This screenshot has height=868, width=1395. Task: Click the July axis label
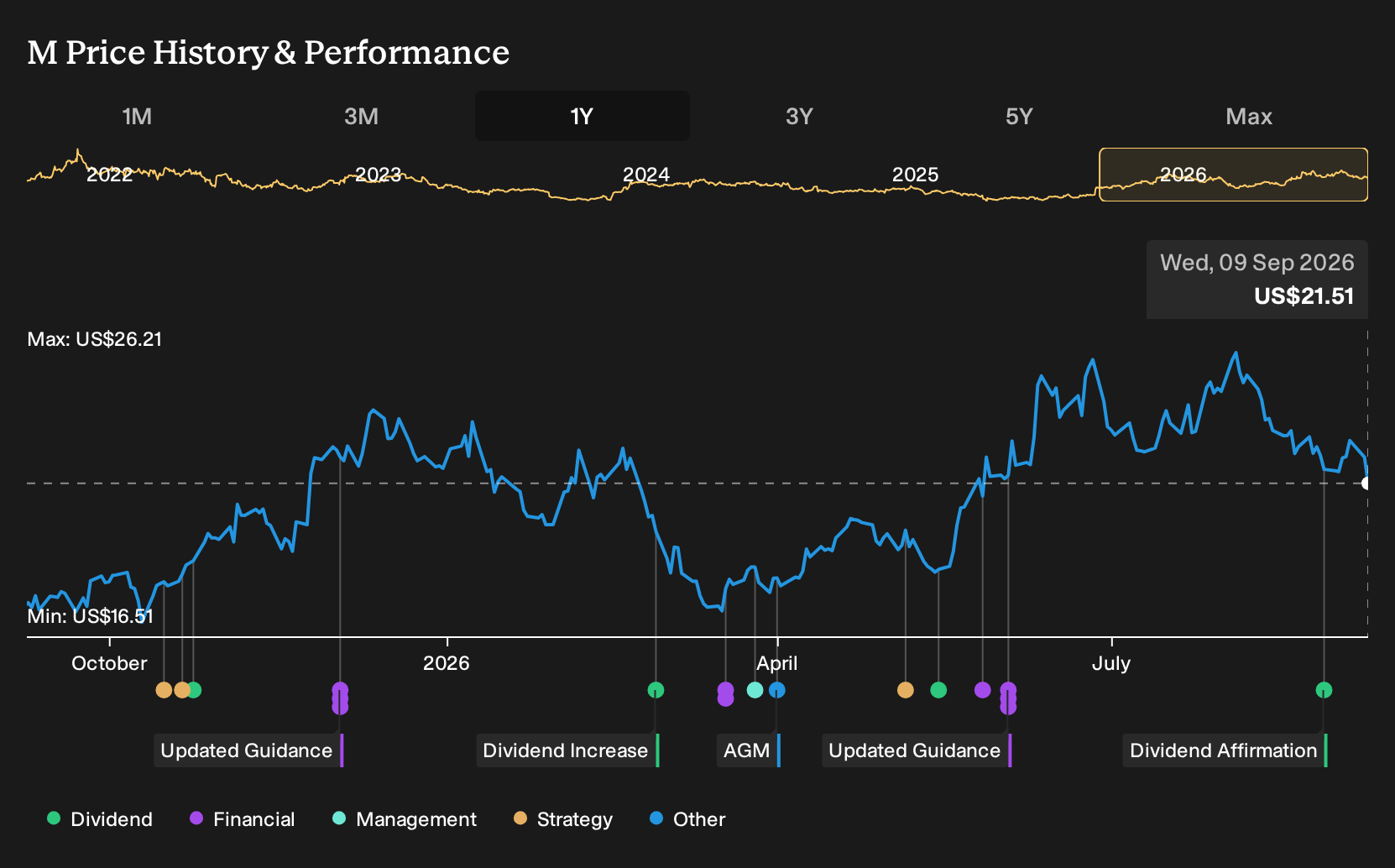1111,663
